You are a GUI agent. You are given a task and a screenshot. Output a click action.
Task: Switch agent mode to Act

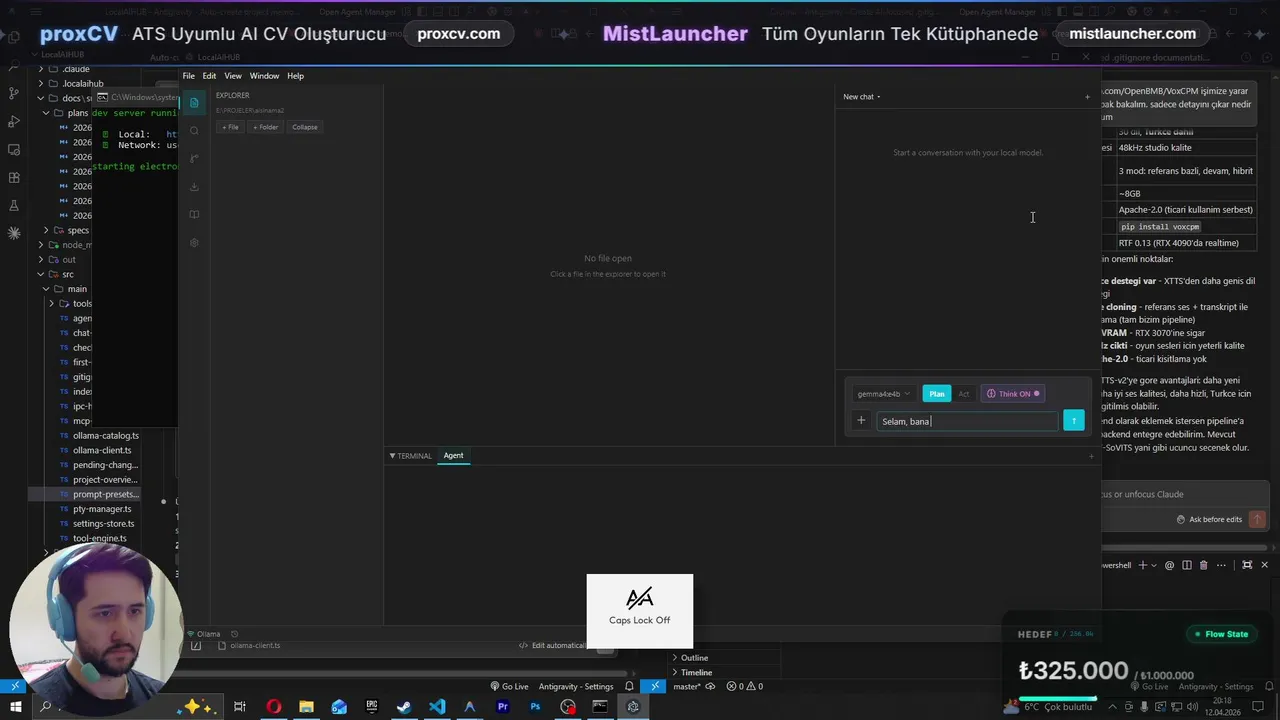[x=964, y=394]
